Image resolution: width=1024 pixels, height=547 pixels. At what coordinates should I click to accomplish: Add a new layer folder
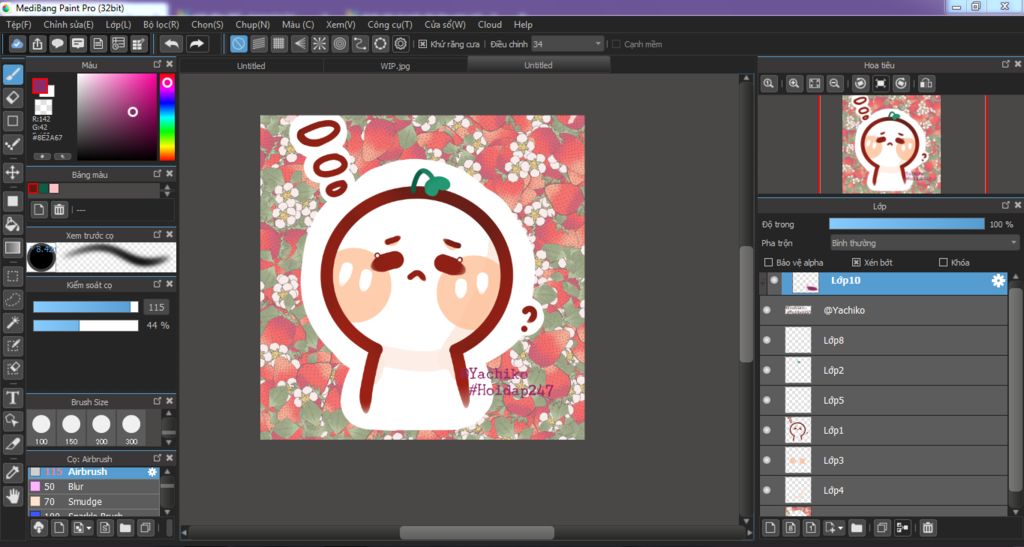click(x=857, y=527)
